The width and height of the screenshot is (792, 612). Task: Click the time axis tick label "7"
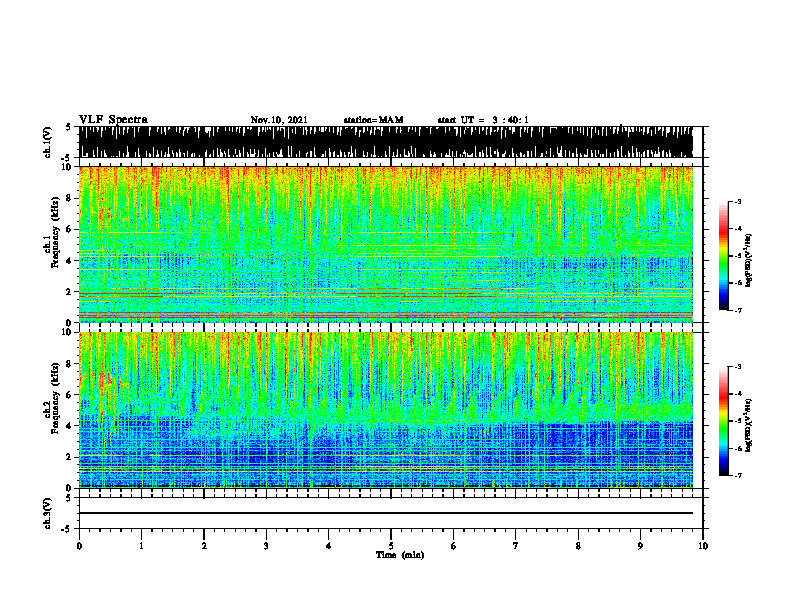click(516, 546)
